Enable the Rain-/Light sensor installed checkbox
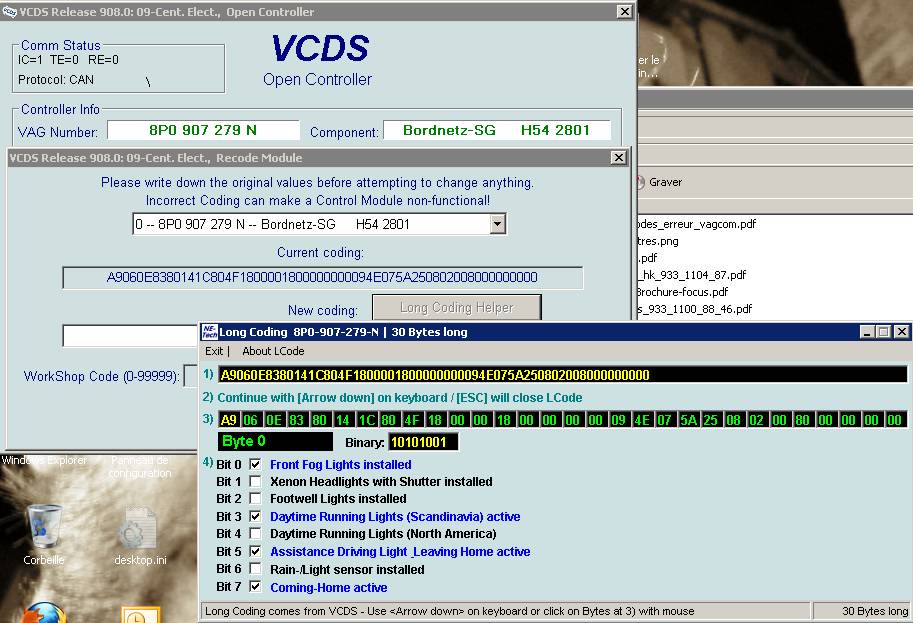The image size is (913, 623). point(255,570)
